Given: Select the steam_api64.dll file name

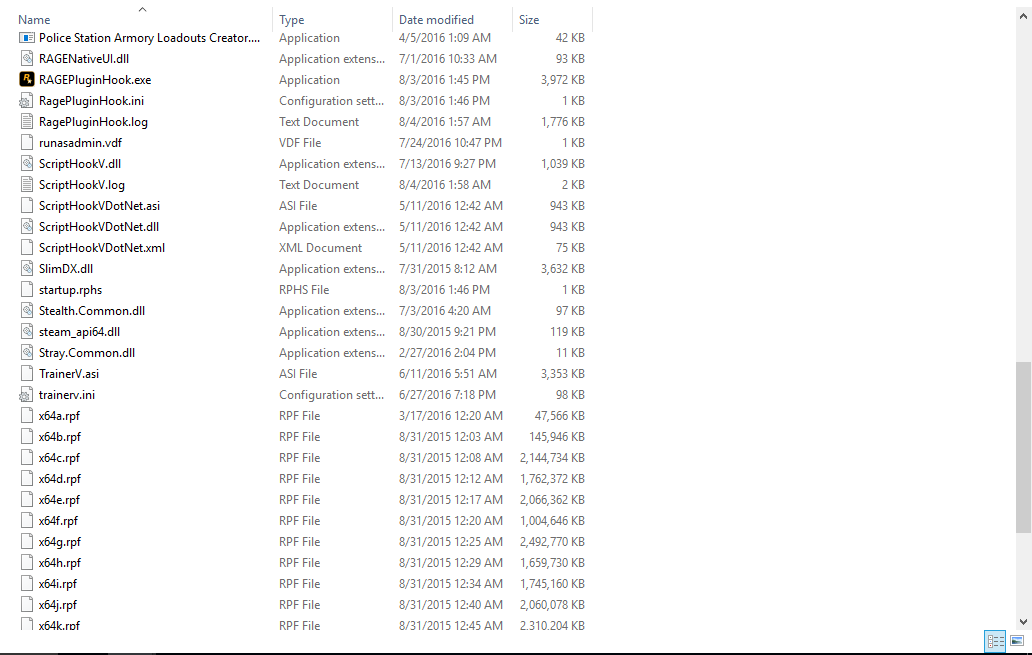Looking at the screenshot, I should point(80,332).
